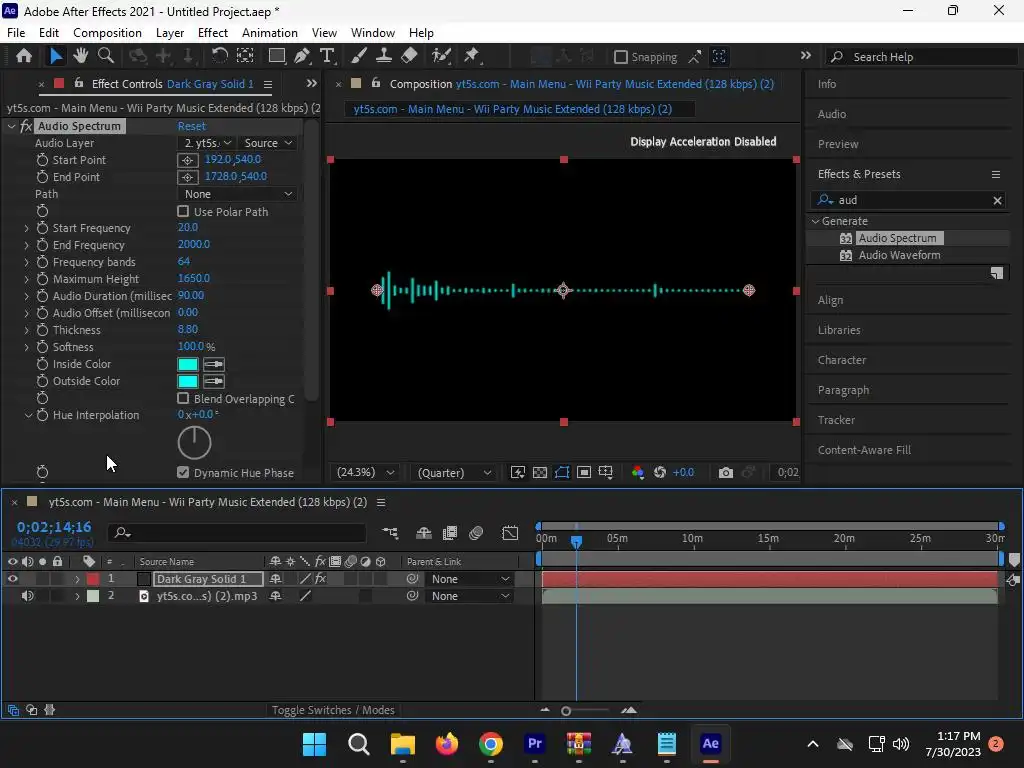Viewport: 1024px width, 768px height.
Task: Pick Inside Color with eyedropper
Action: 214,364
